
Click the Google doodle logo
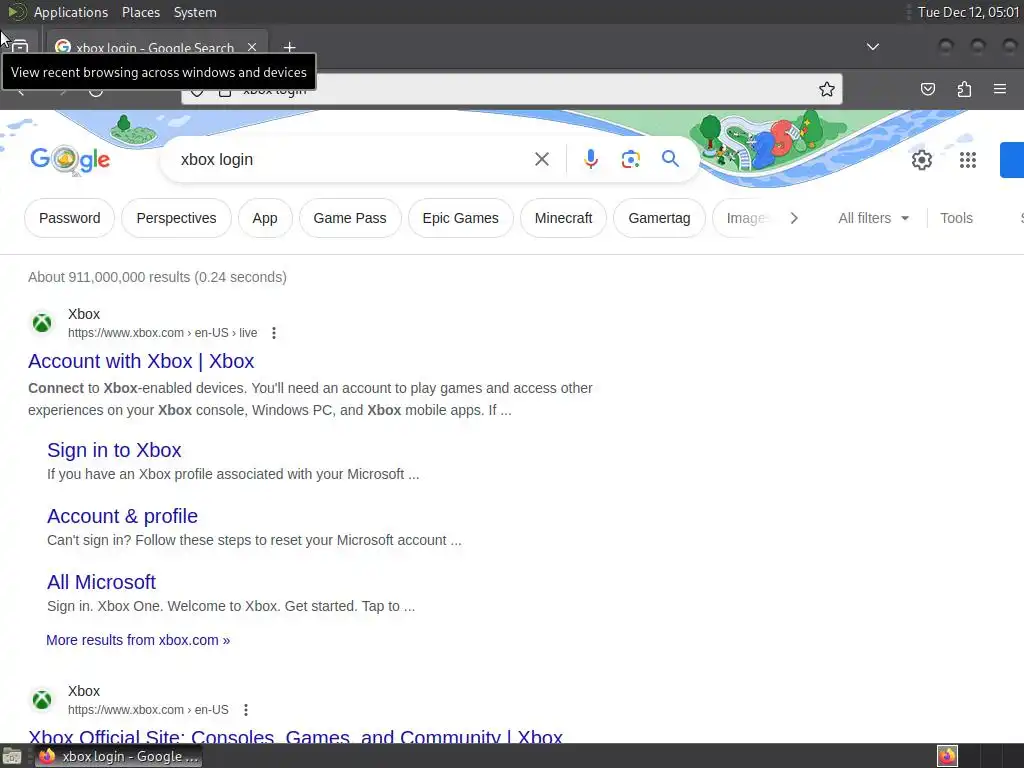tap(70, 159)
